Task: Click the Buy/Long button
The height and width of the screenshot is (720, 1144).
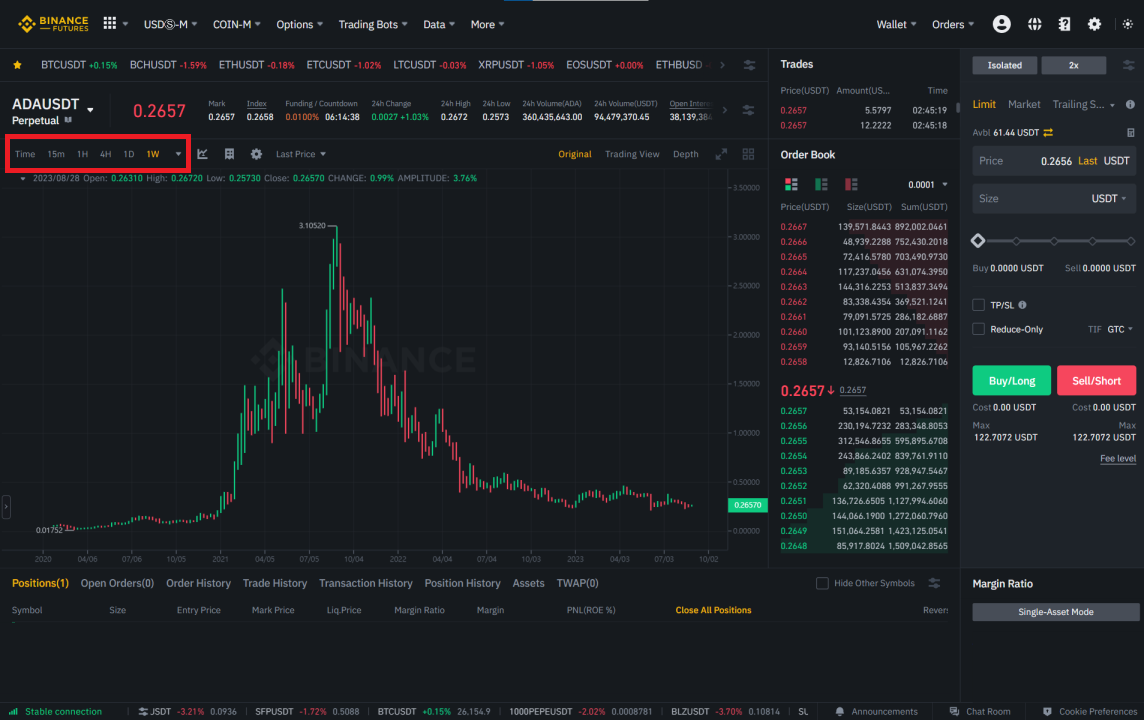Action: click(x=1011, y=380)
